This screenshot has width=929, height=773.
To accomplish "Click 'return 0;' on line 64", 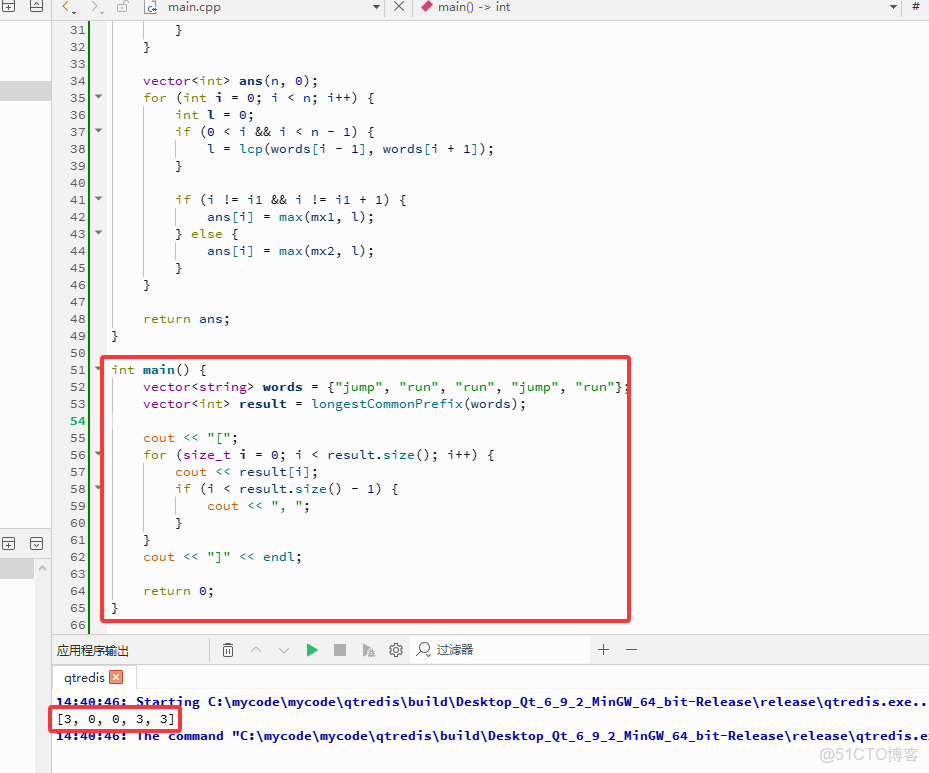I will click(178, 591).
